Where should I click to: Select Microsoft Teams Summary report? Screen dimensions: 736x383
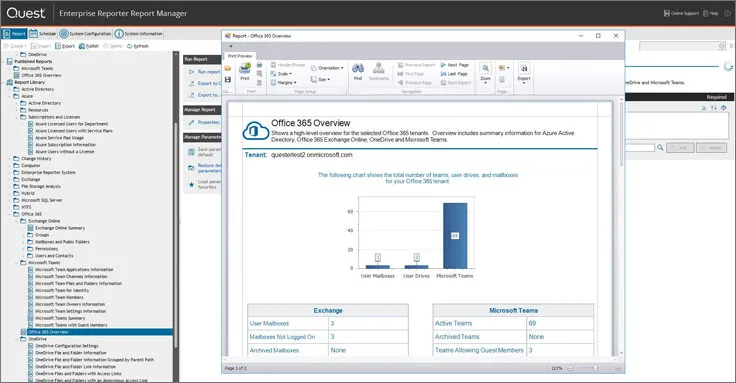61,318
